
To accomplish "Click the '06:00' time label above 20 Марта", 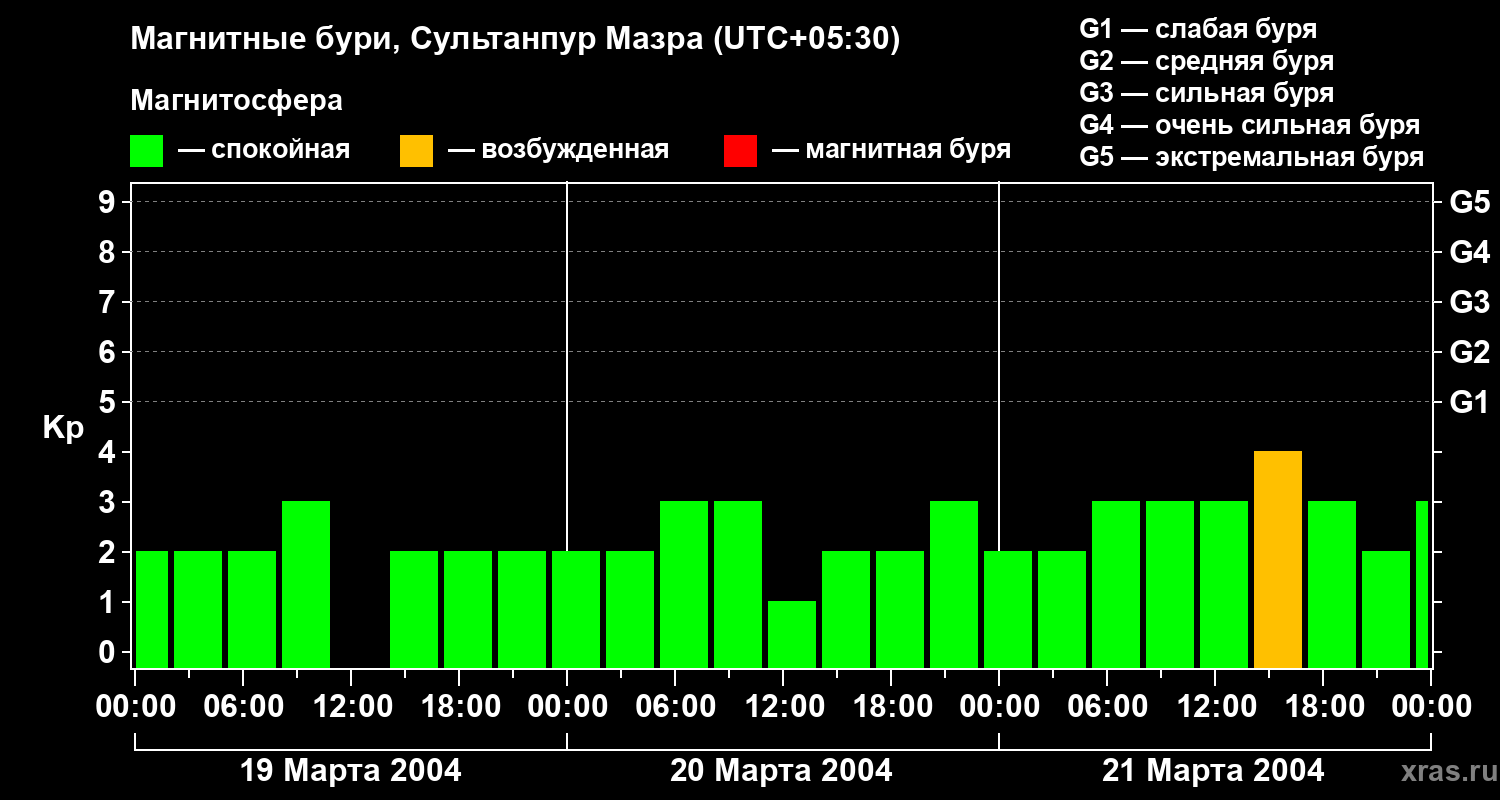I will (x=675, y=707).
